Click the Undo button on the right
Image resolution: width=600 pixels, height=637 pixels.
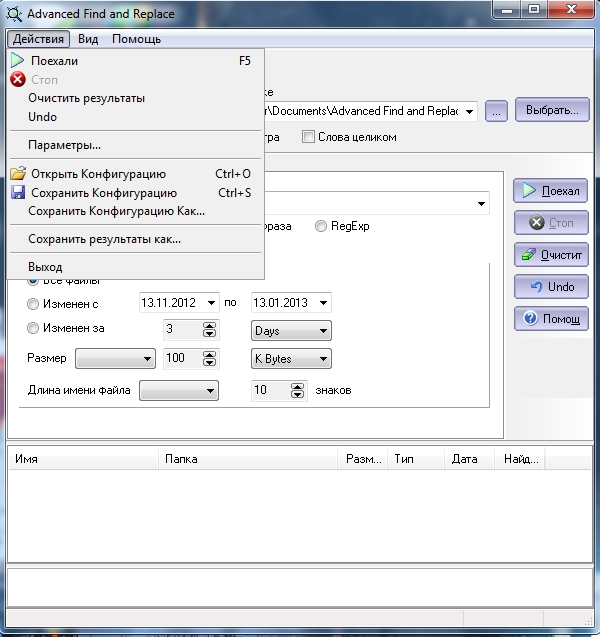tap(551, 287)
